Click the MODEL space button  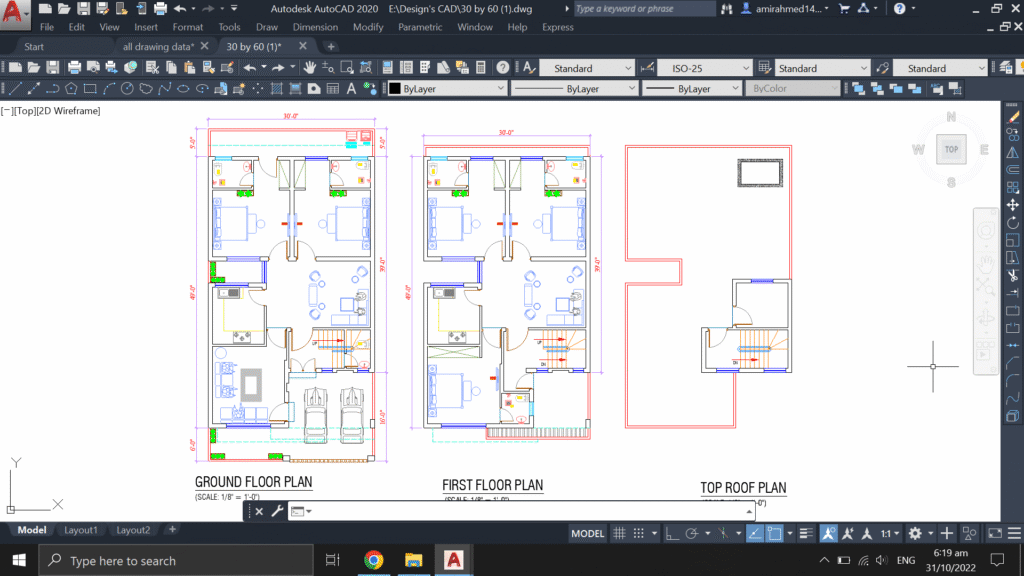pos(588,534)
